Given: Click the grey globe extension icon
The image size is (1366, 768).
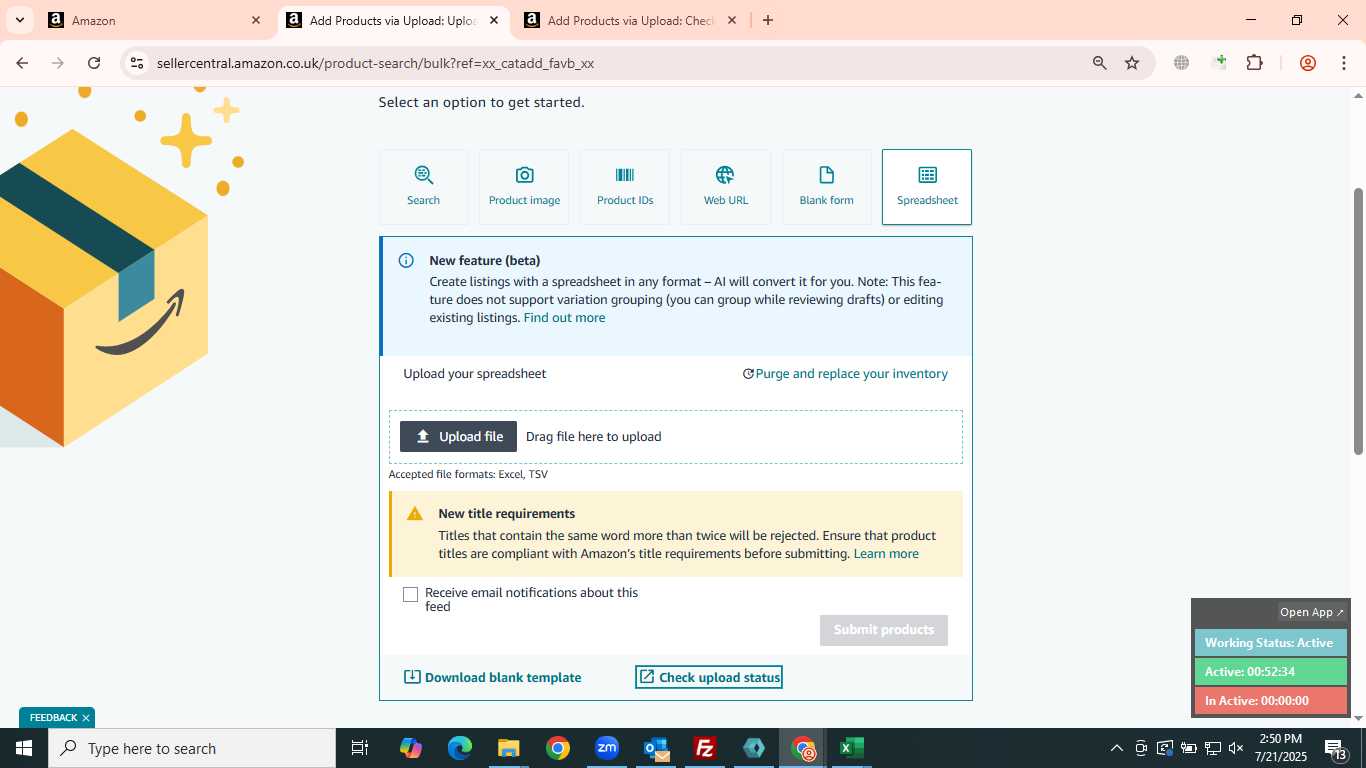Looking at the screenshot, I should (x=1182, y=63).
